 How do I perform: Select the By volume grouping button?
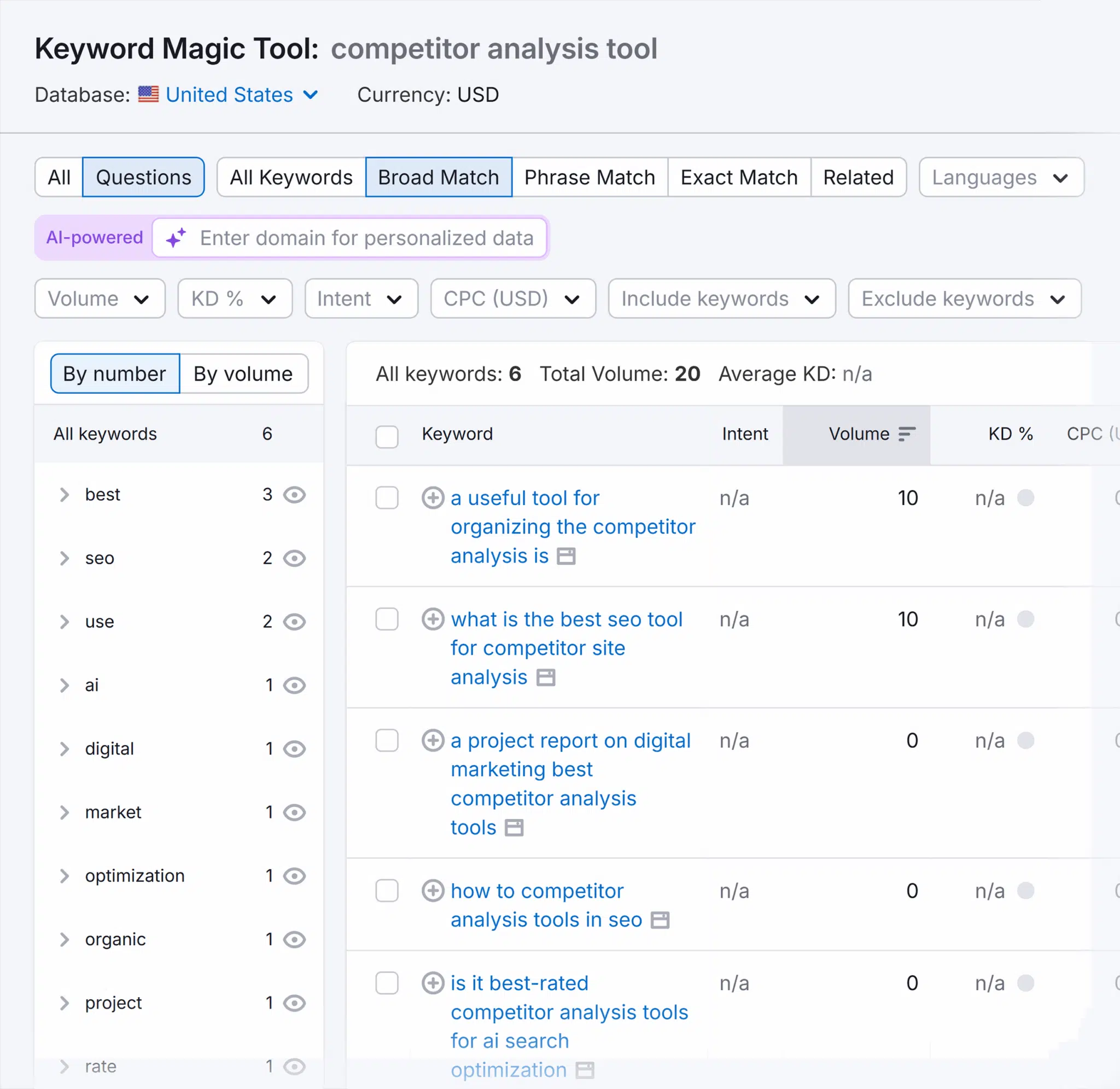coord(244,373)
